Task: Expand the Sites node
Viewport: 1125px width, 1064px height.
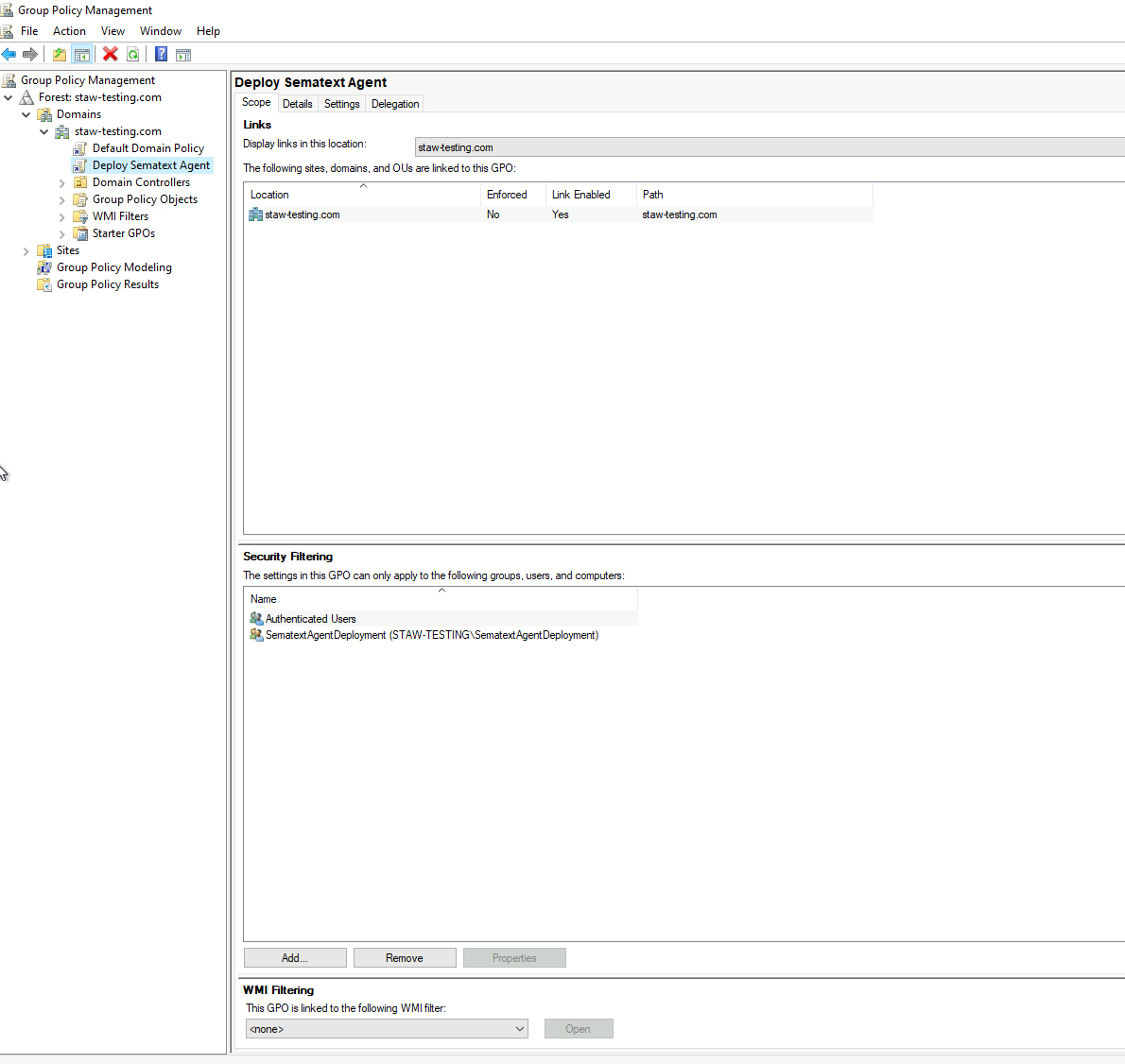Action: pyautogui.click(x=26, y=251)
